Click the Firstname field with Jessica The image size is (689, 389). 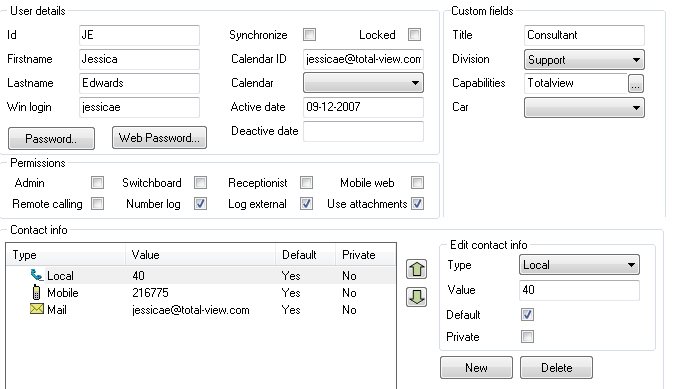tap(139, 59)
